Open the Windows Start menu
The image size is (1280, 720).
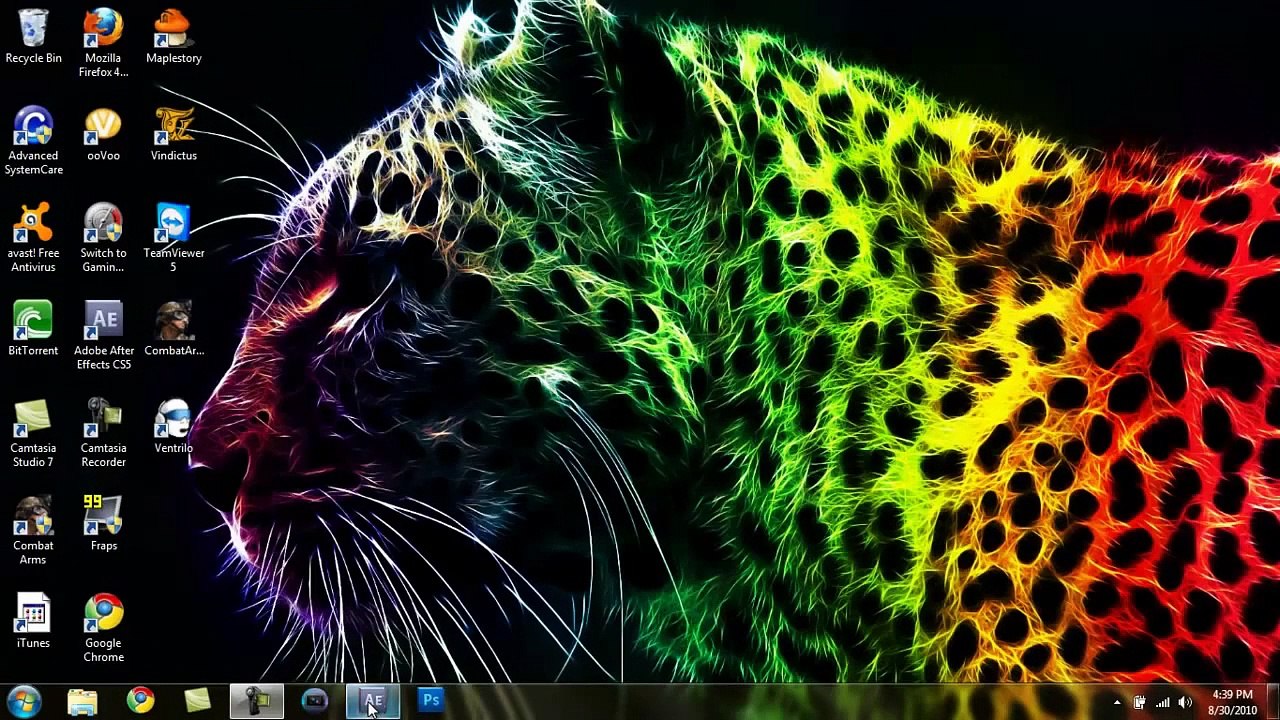(24, 701)
